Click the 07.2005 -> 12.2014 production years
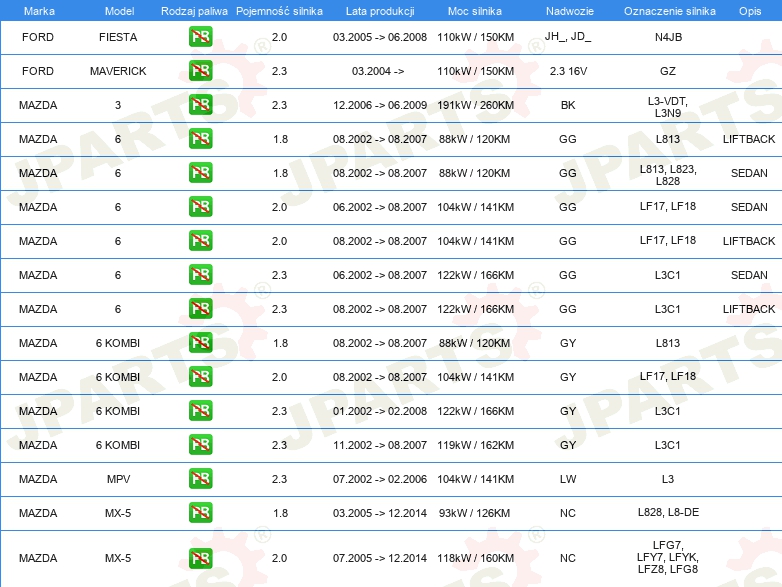This screenshot has width=782, height=587. (380, 558)
